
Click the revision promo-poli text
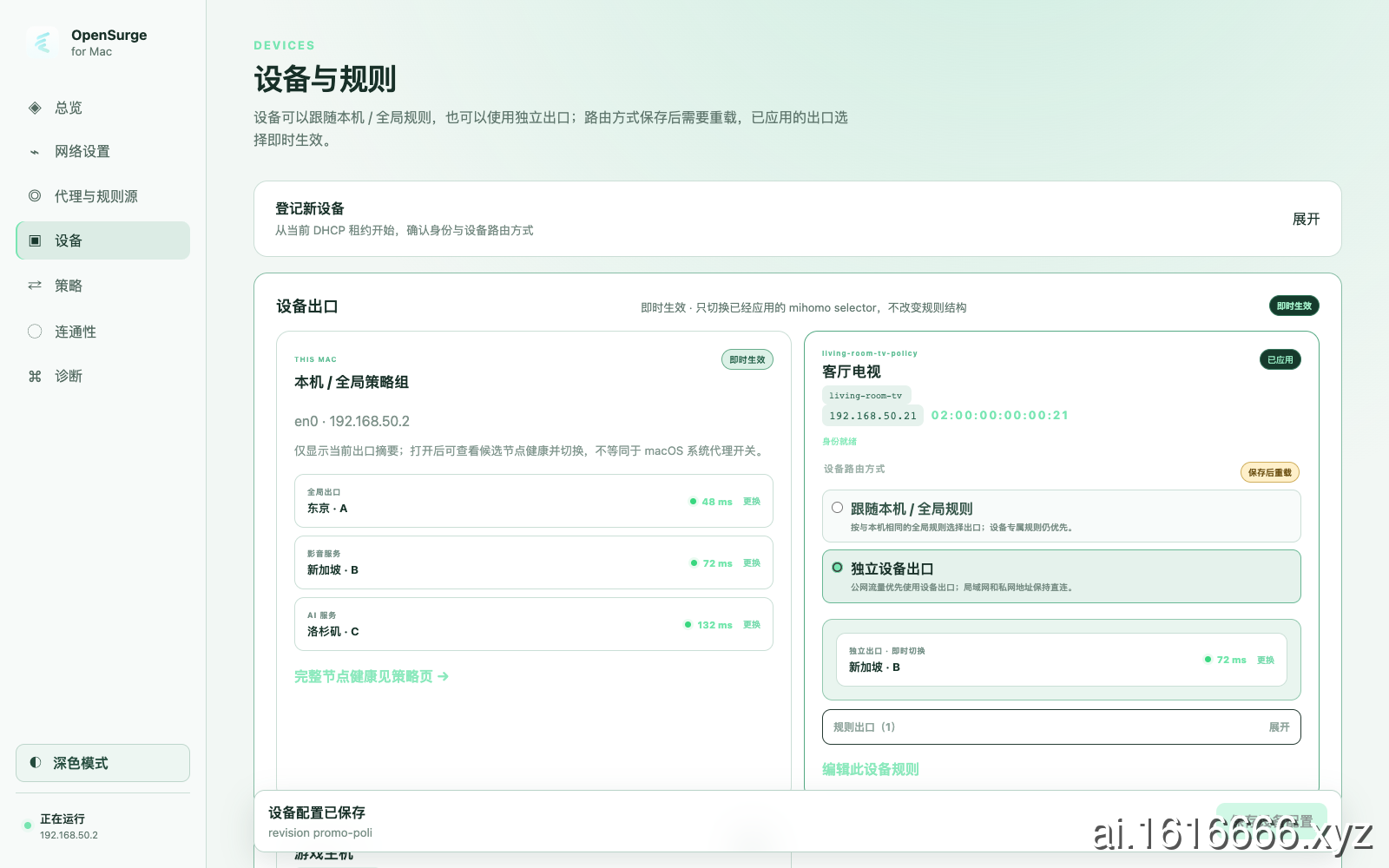[320, 833]
